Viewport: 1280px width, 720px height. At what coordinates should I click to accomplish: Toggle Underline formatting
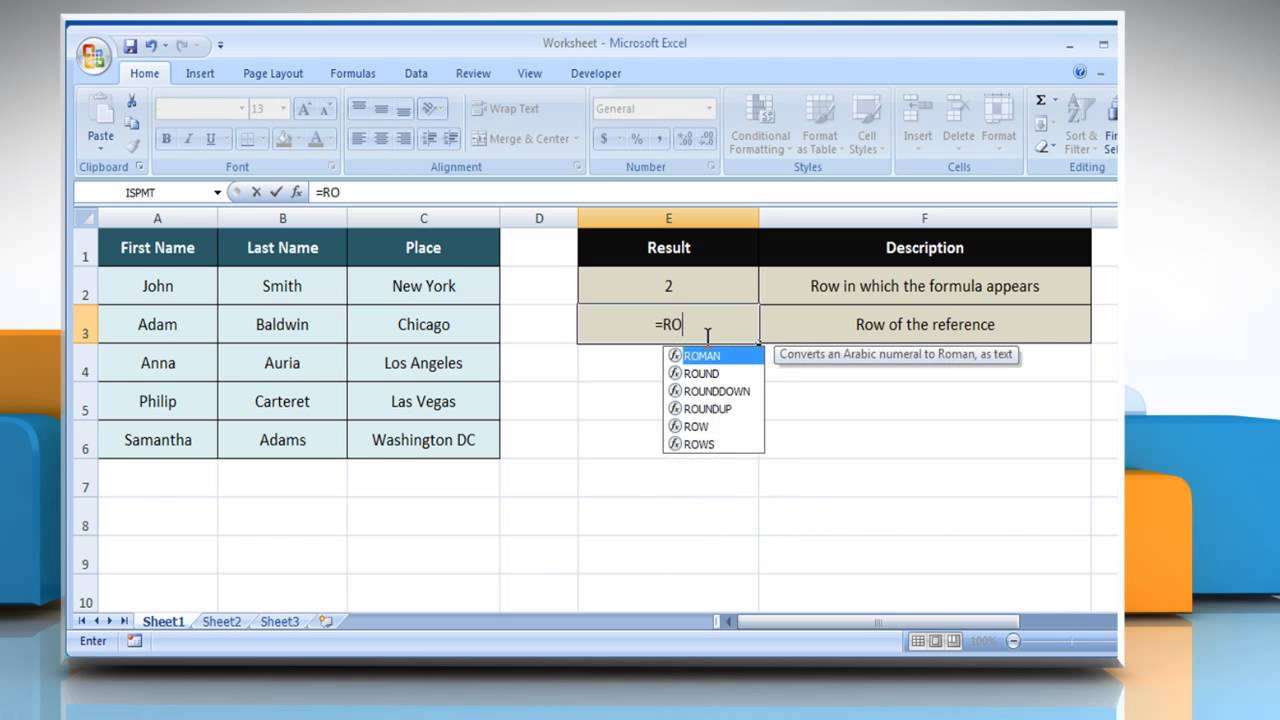coord(210,139)
